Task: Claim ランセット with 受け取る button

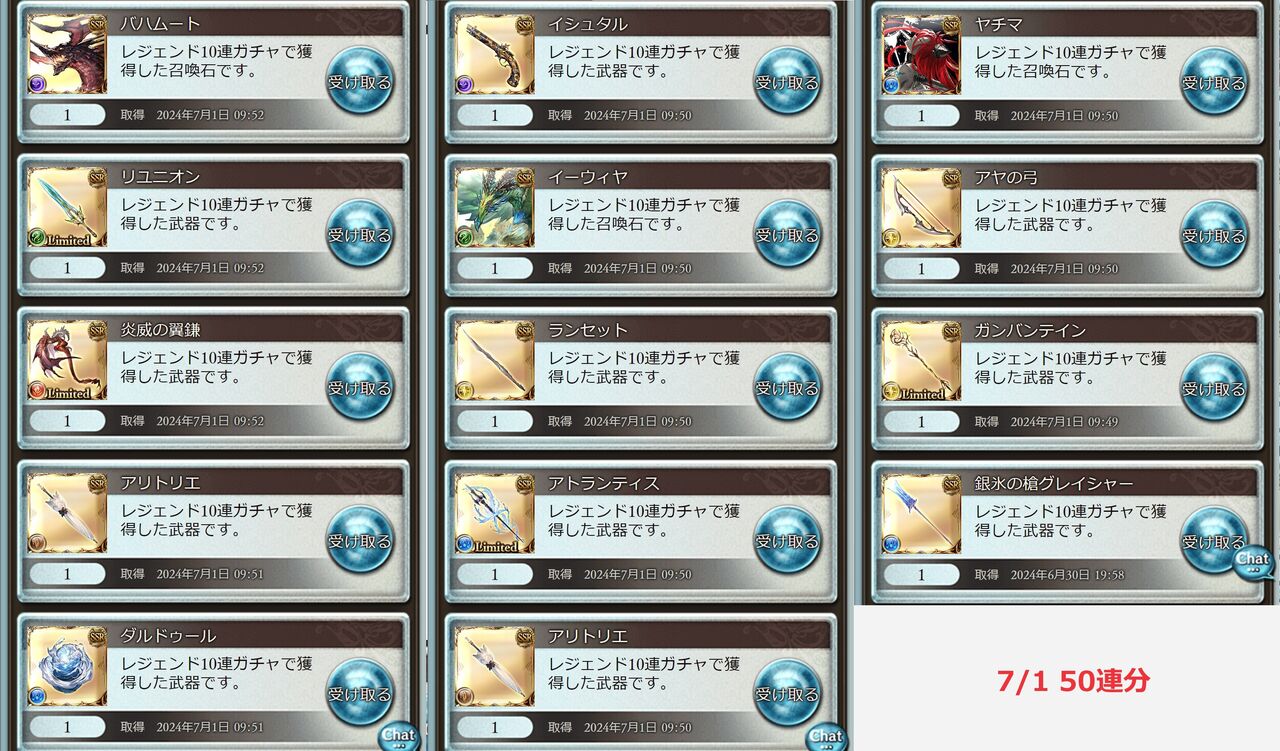Action: click(787, 387)
